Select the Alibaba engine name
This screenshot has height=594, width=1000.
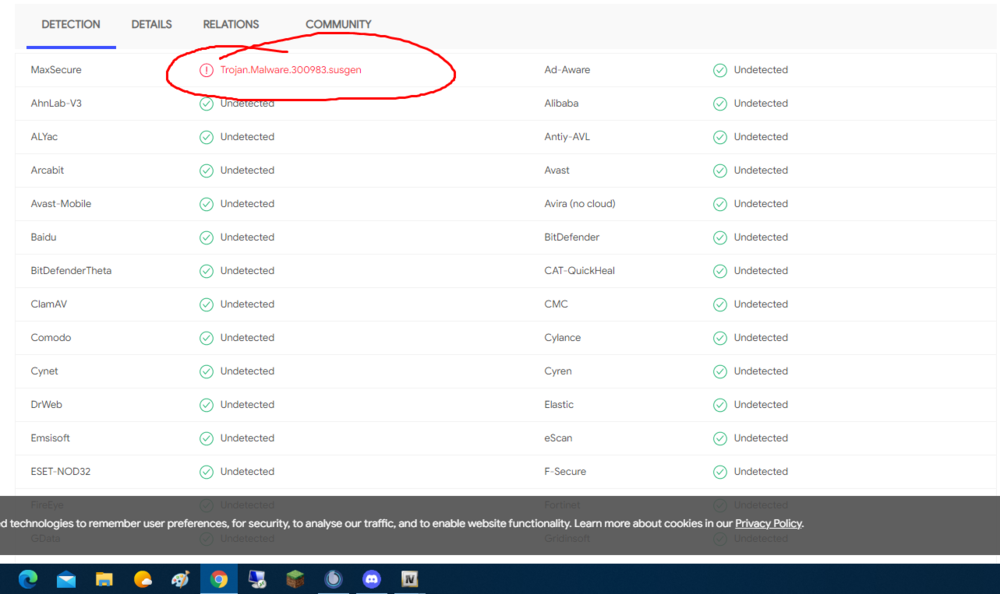561,103
